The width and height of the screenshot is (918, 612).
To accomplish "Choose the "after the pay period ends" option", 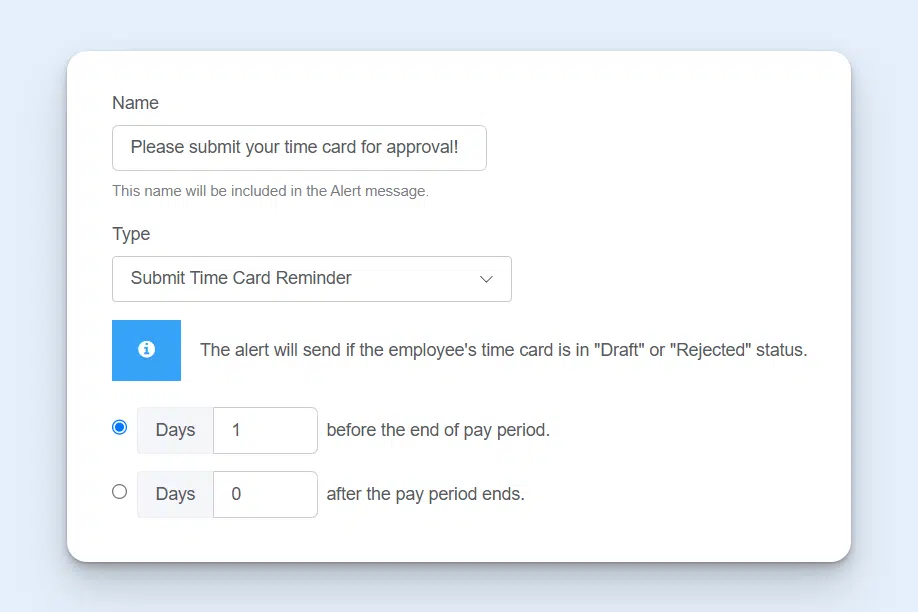I will point(120,492).
